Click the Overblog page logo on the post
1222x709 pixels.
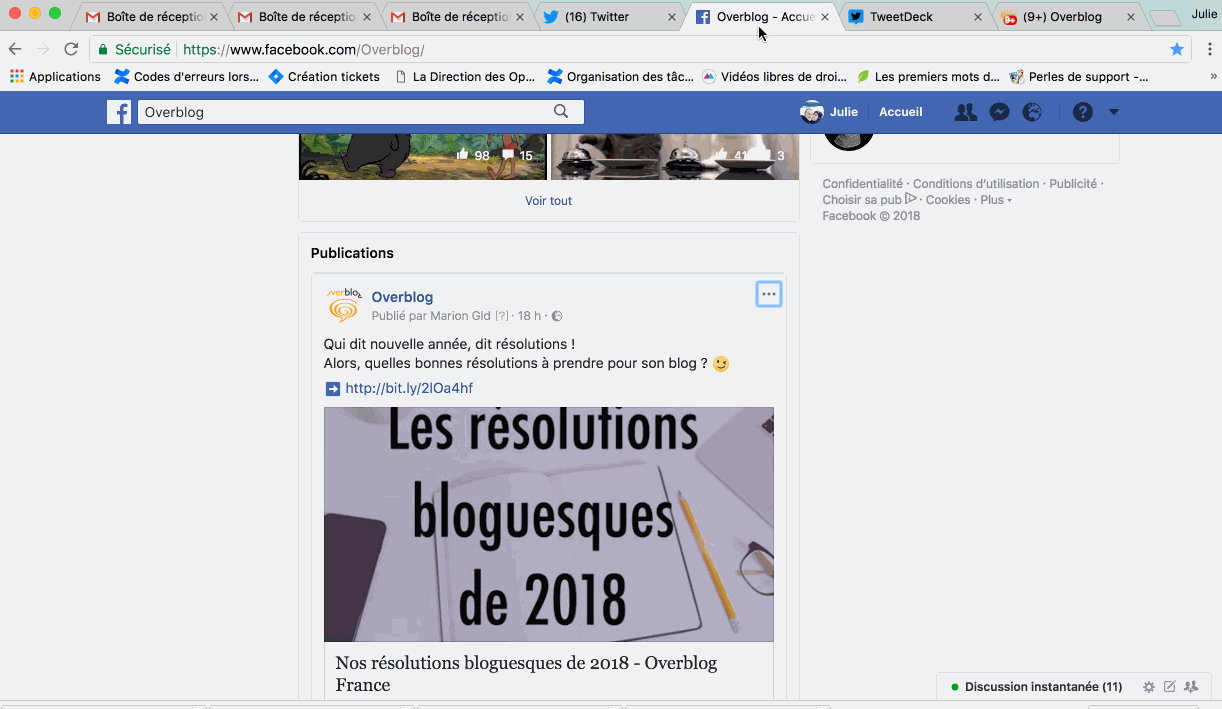343,305
